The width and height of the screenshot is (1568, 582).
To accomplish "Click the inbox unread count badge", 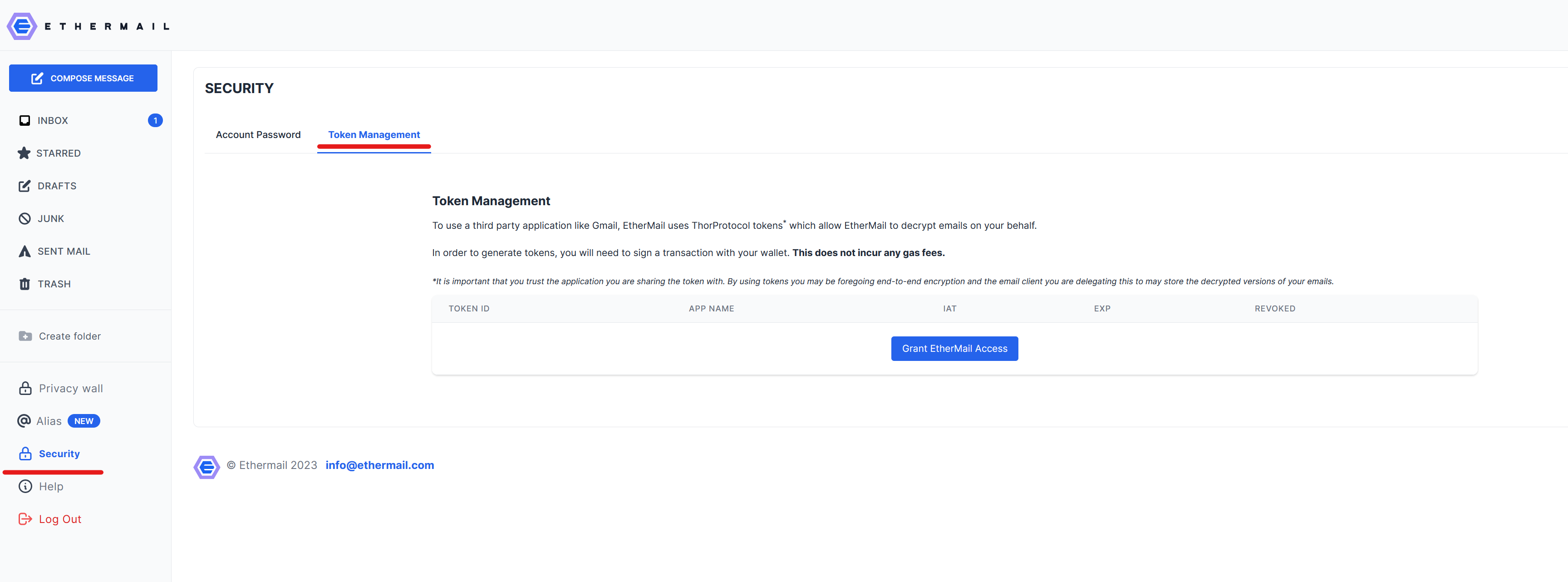I will 155,121.
